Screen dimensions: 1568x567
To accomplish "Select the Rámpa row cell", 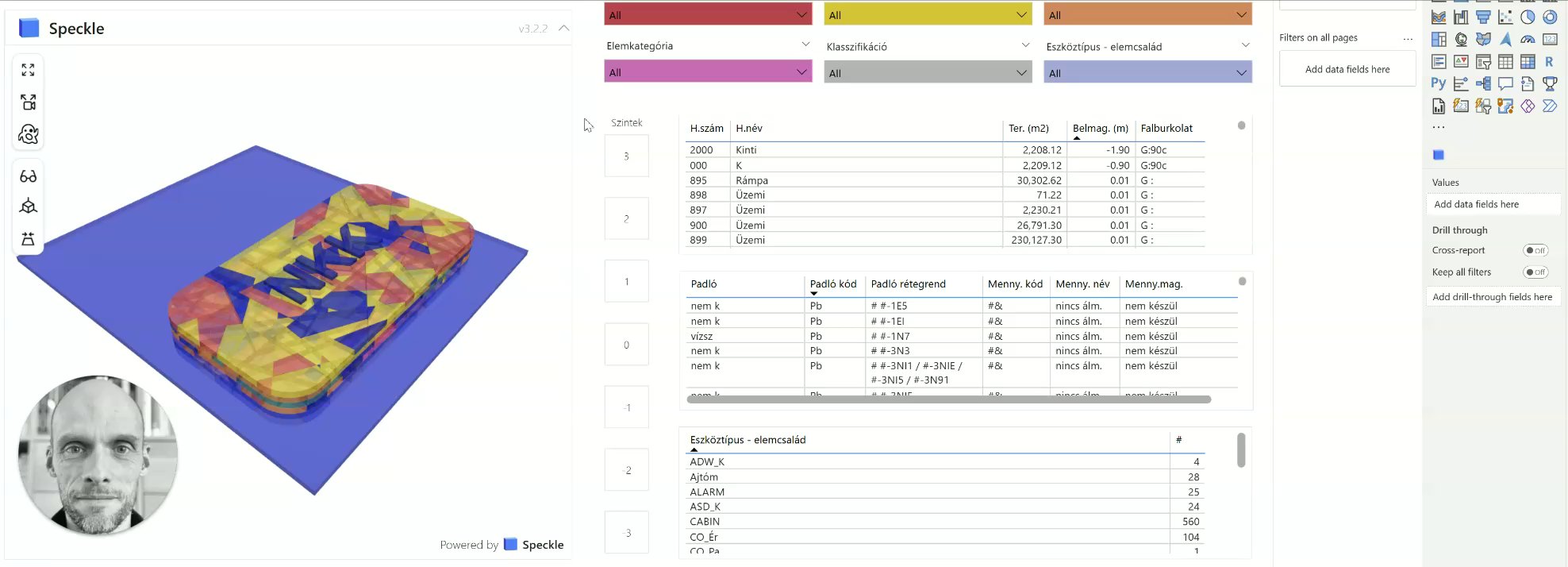I will coord(751,180).
